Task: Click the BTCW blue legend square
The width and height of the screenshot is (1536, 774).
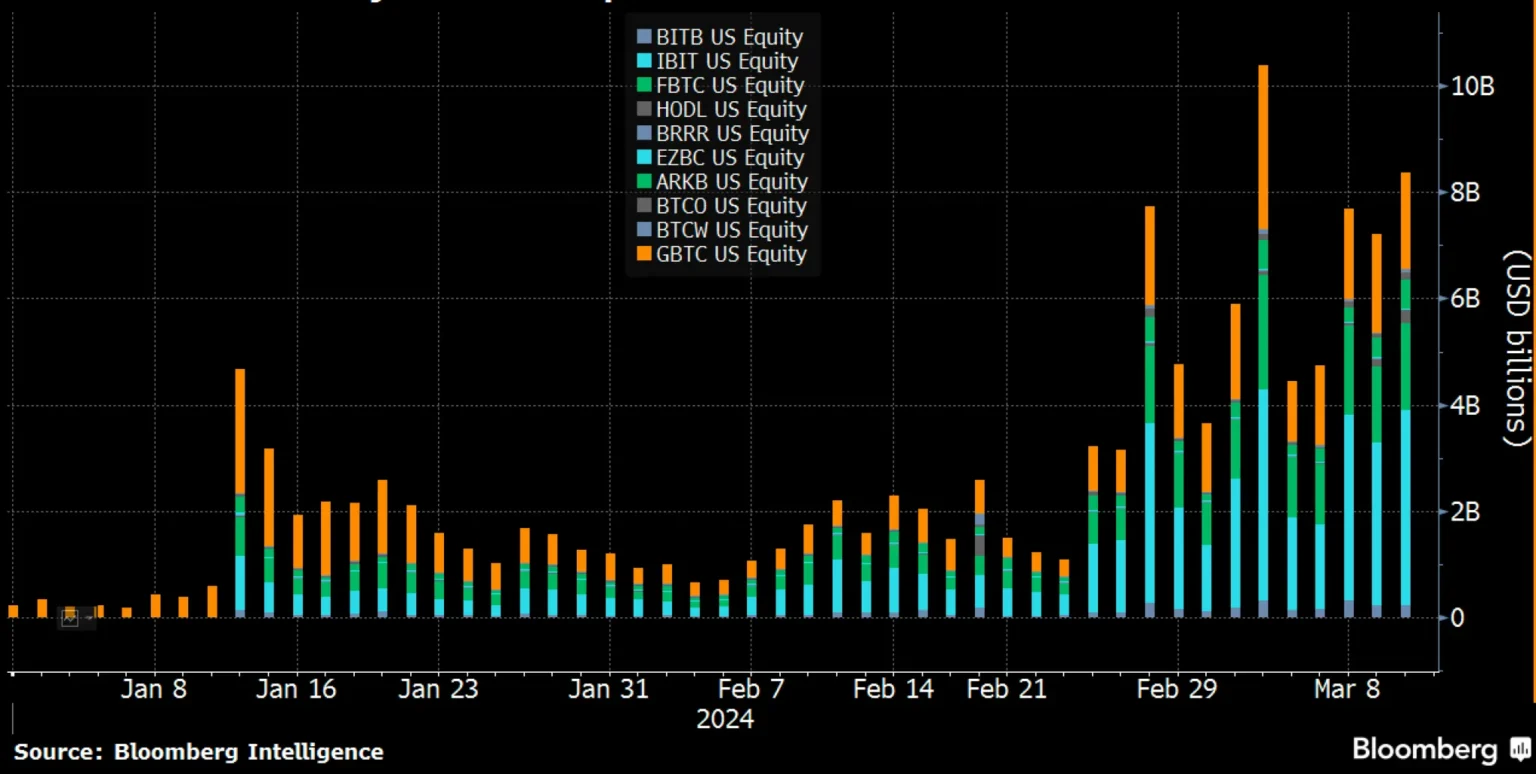Action: pos(645,230)
